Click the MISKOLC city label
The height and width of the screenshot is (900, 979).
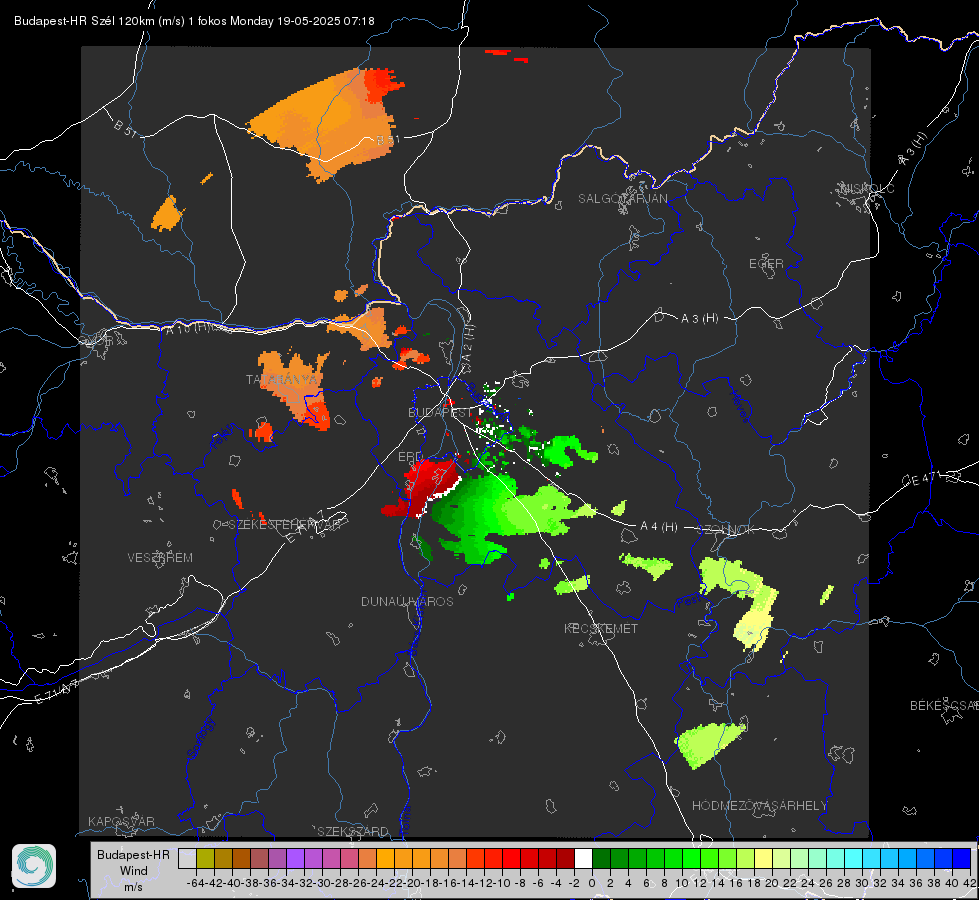867,188
